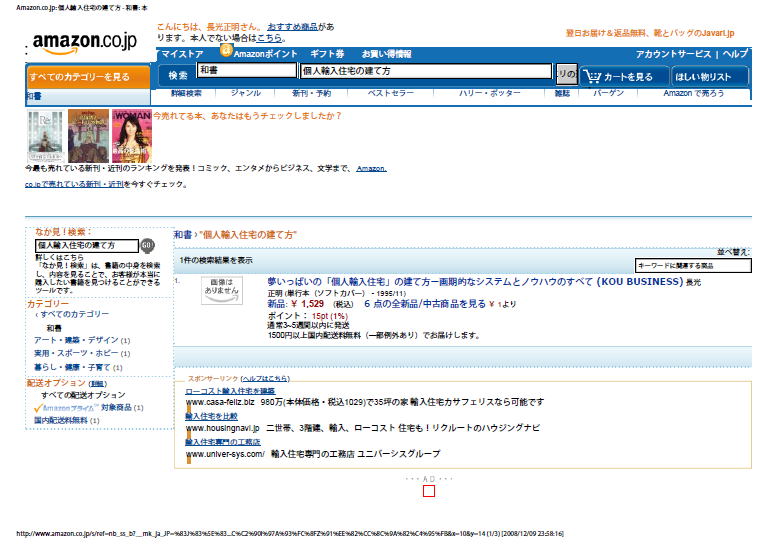Click the round GO search button in sidebar

pos(147,245)
